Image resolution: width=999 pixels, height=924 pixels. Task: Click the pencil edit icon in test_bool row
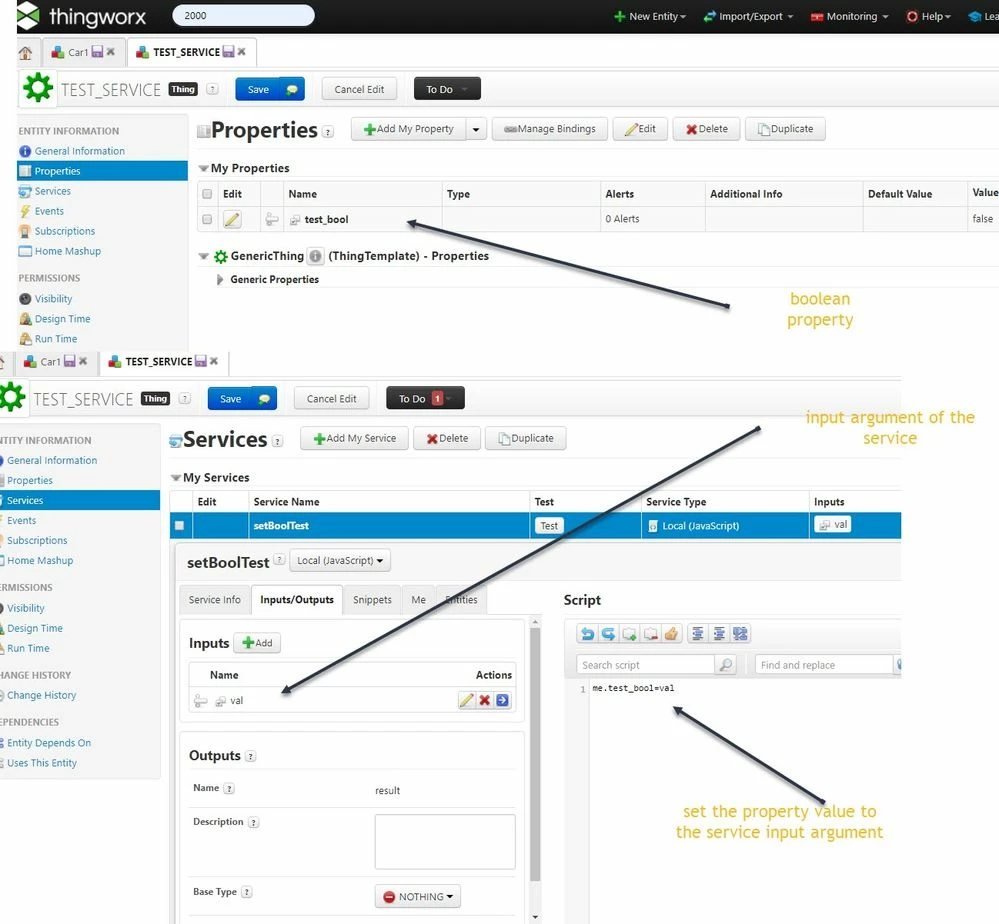pos(232,219)
